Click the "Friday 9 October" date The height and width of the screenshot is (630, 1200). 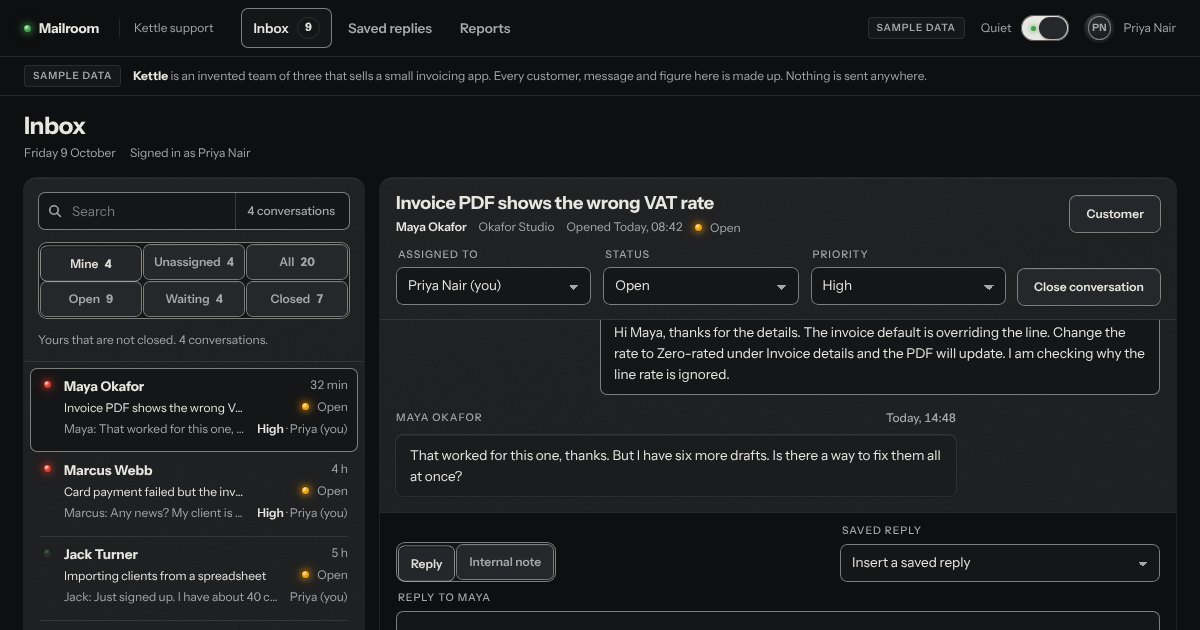(69, 153)
